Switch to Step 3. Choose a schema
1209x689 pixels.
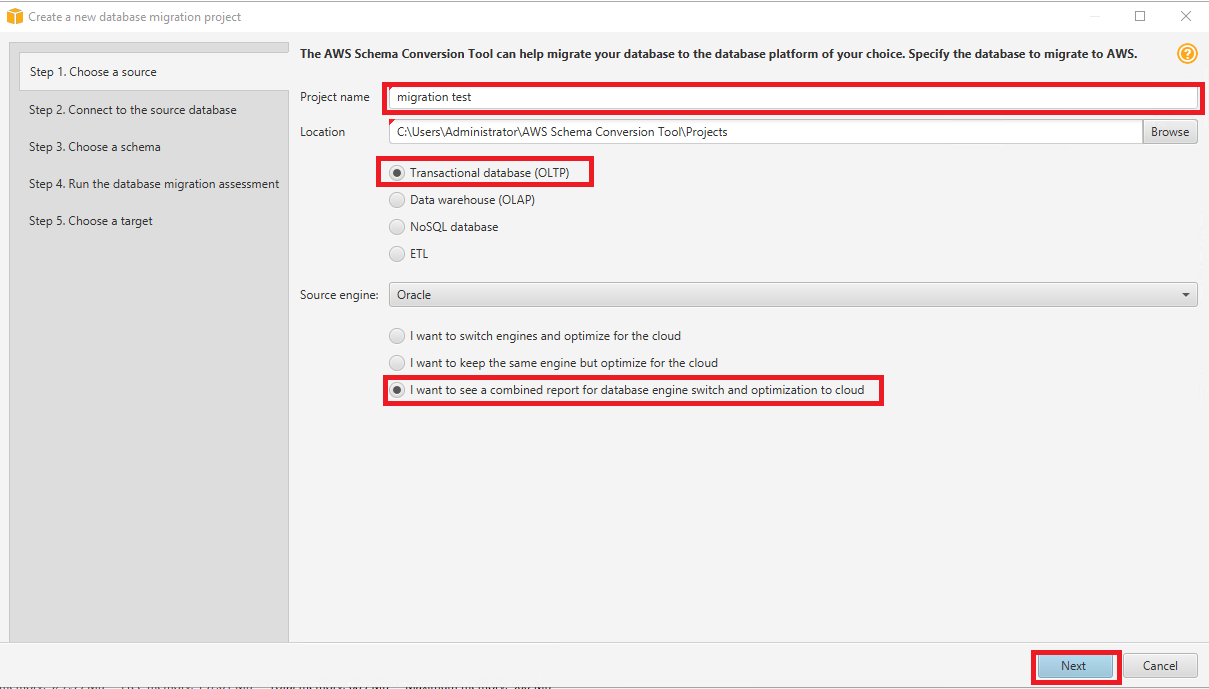point(95,147)
